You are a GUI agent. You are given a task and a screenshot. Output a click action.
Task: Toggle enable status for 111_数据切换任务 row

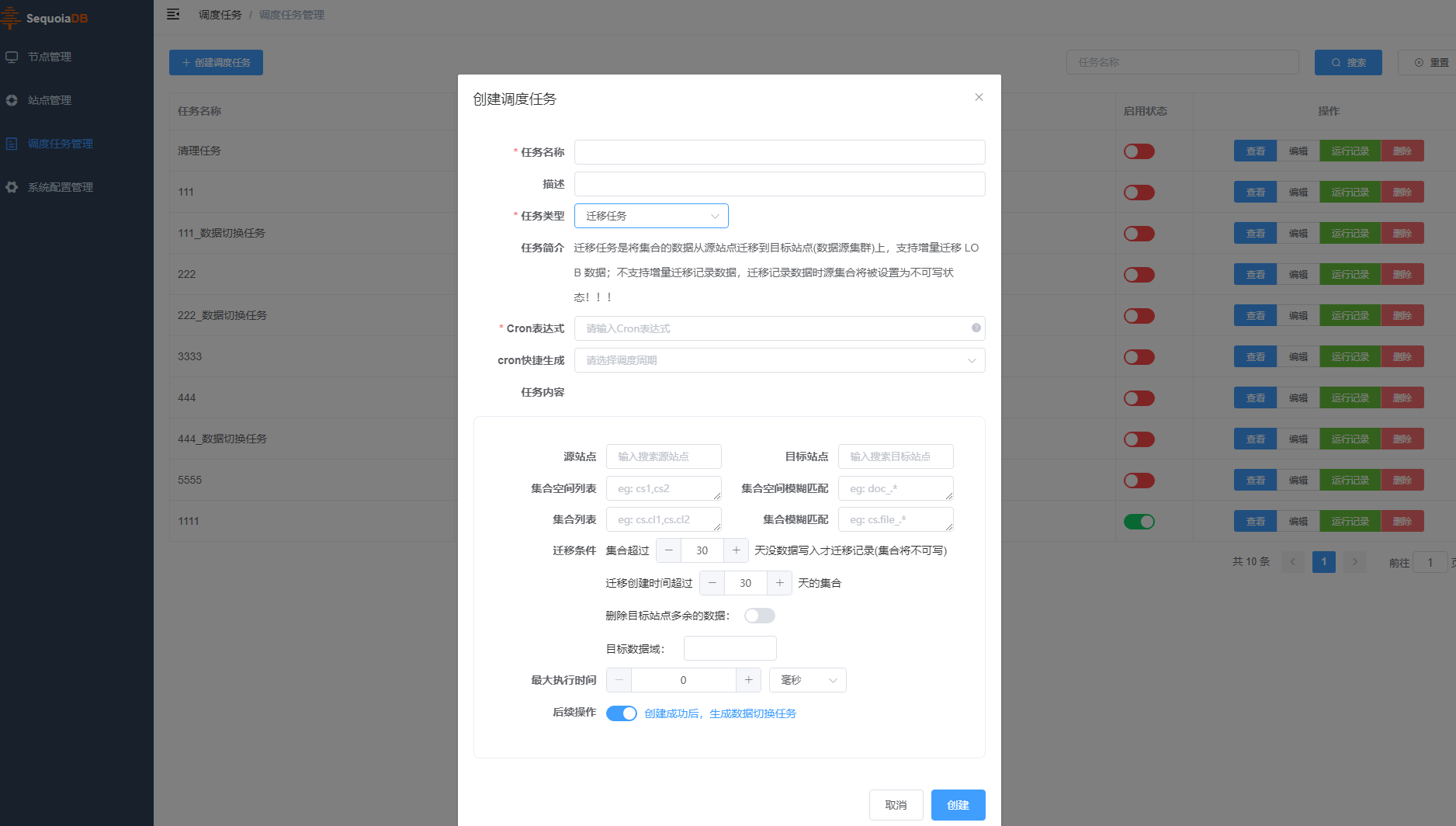[x=1139, y=234]
